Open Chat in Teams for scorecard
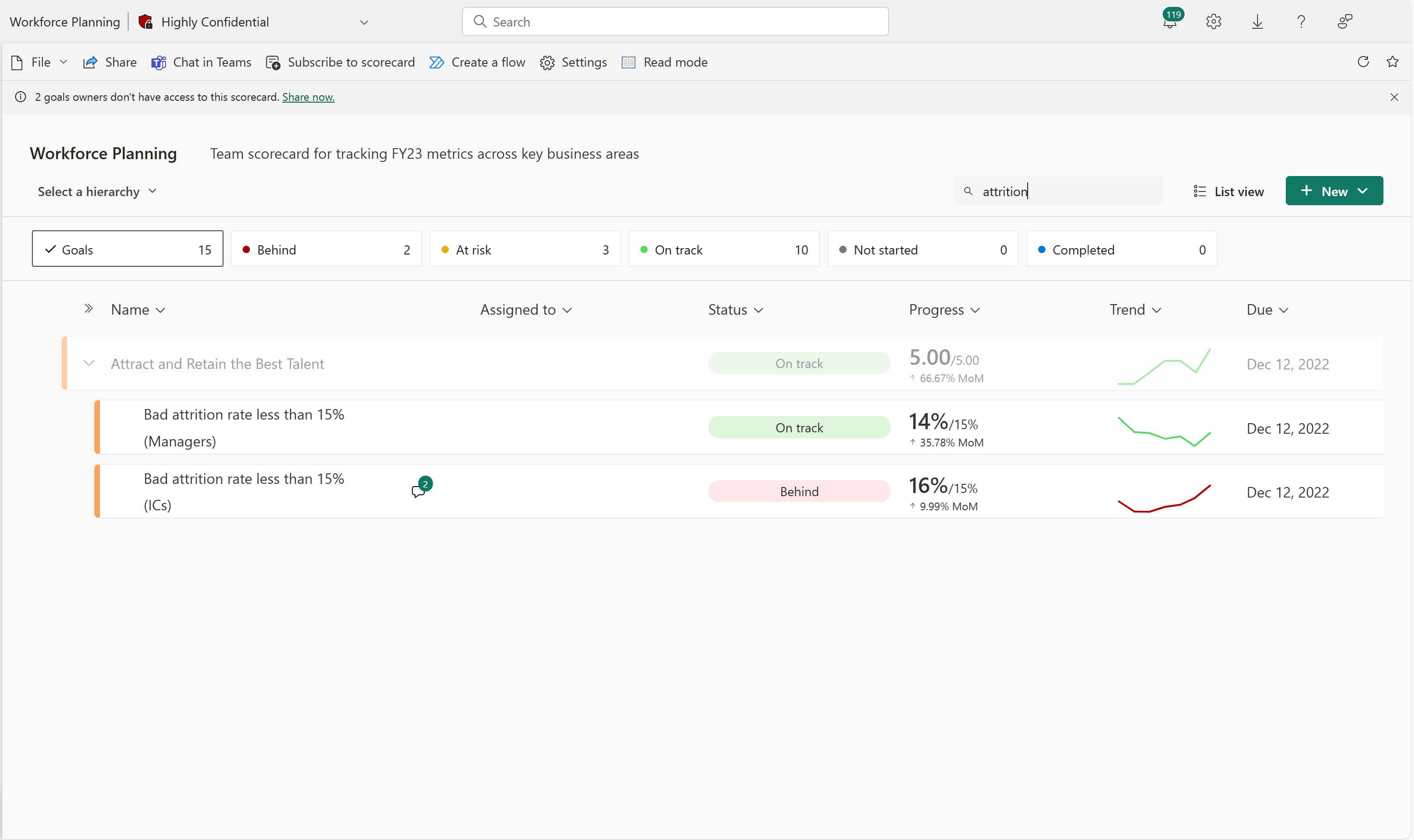1414x840 pixels. (200, 62)
